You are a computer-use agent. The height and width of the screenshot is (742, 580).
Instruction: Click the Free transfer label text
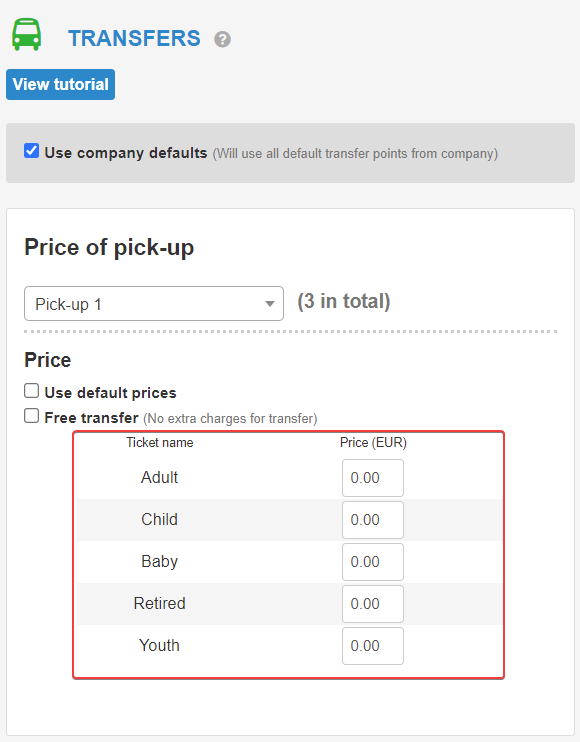pyautogui.click(x=91, y=418)
